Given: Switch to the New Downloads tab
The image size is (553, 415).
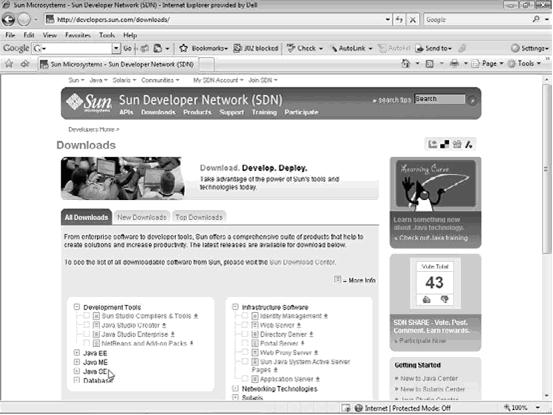Looking at the screenshot, I should click(x=142, y=217).
